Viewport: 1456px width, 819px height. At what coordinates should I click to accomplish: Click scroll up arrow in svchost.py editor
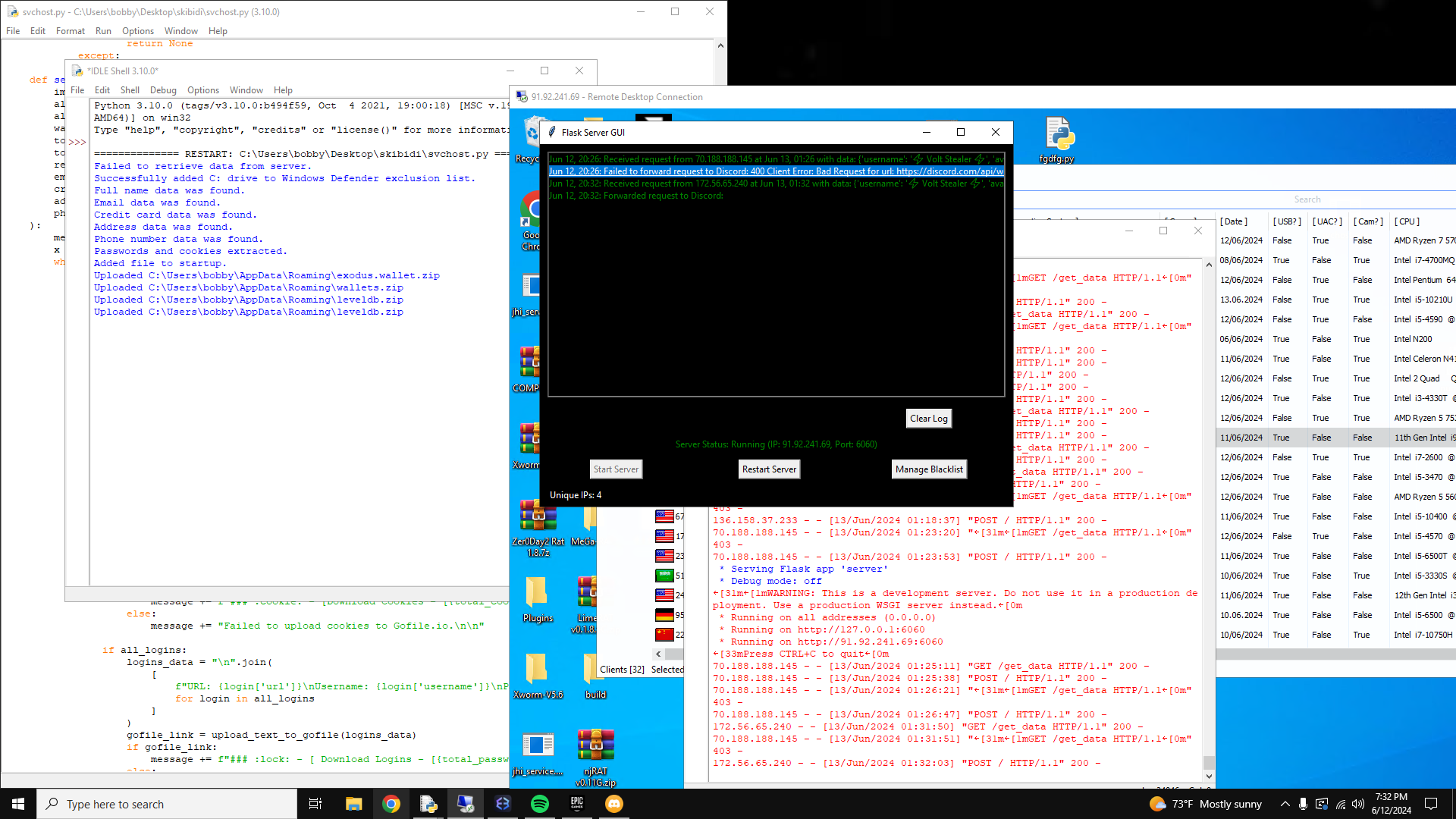pyautogui.click(x=720, y=45)
